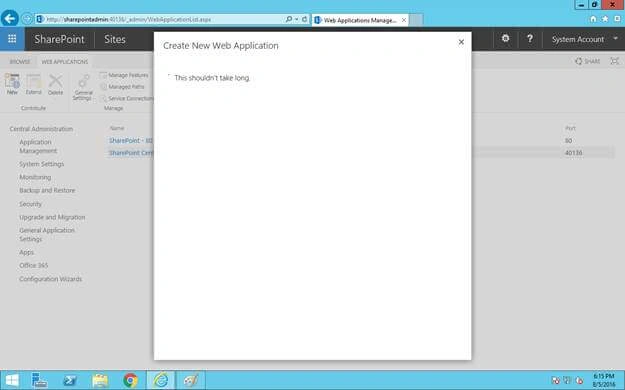This screenshot has width=625, height=390.
Task: Open Monitoring in the sidebar
Action: 35,177
